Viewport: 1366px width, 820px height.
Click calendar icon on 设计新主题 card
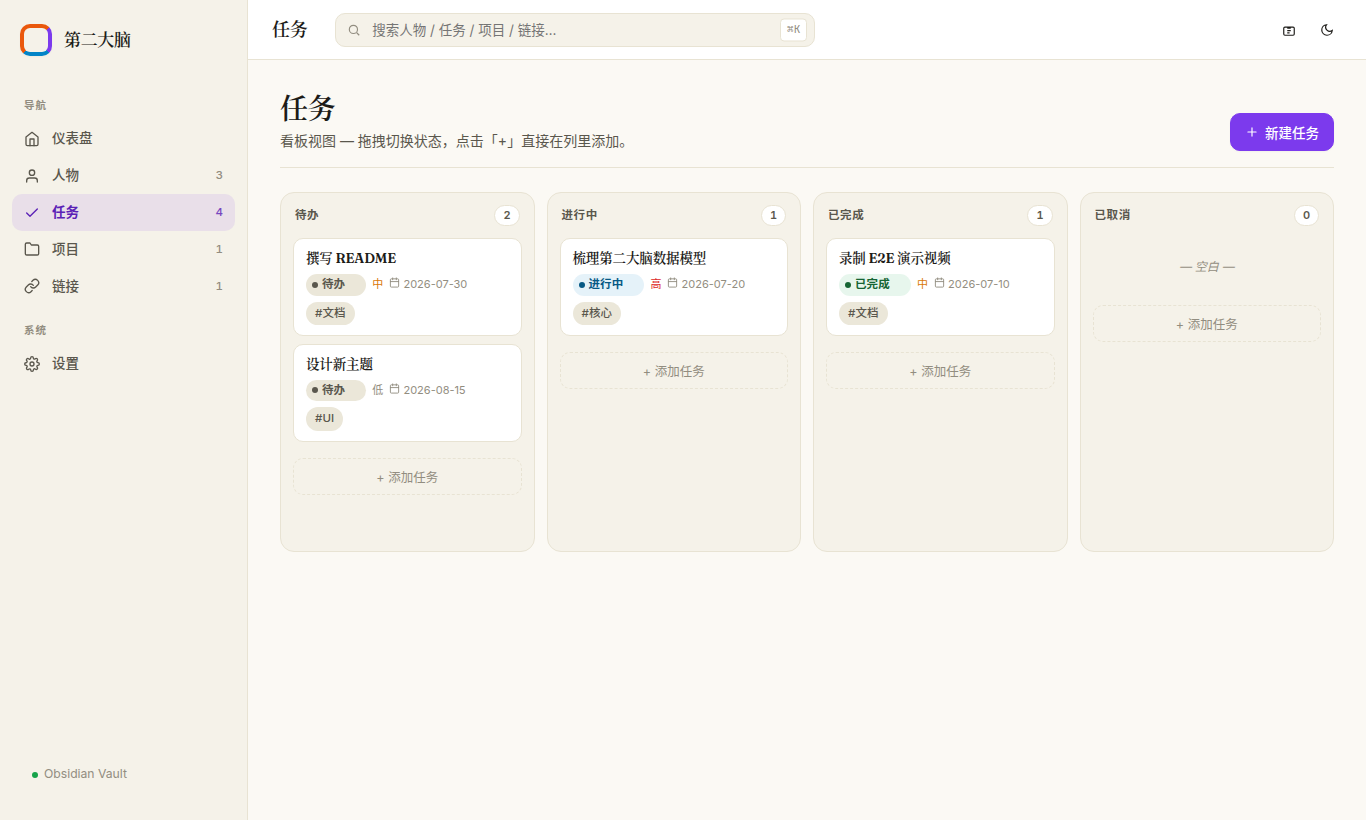394,390
